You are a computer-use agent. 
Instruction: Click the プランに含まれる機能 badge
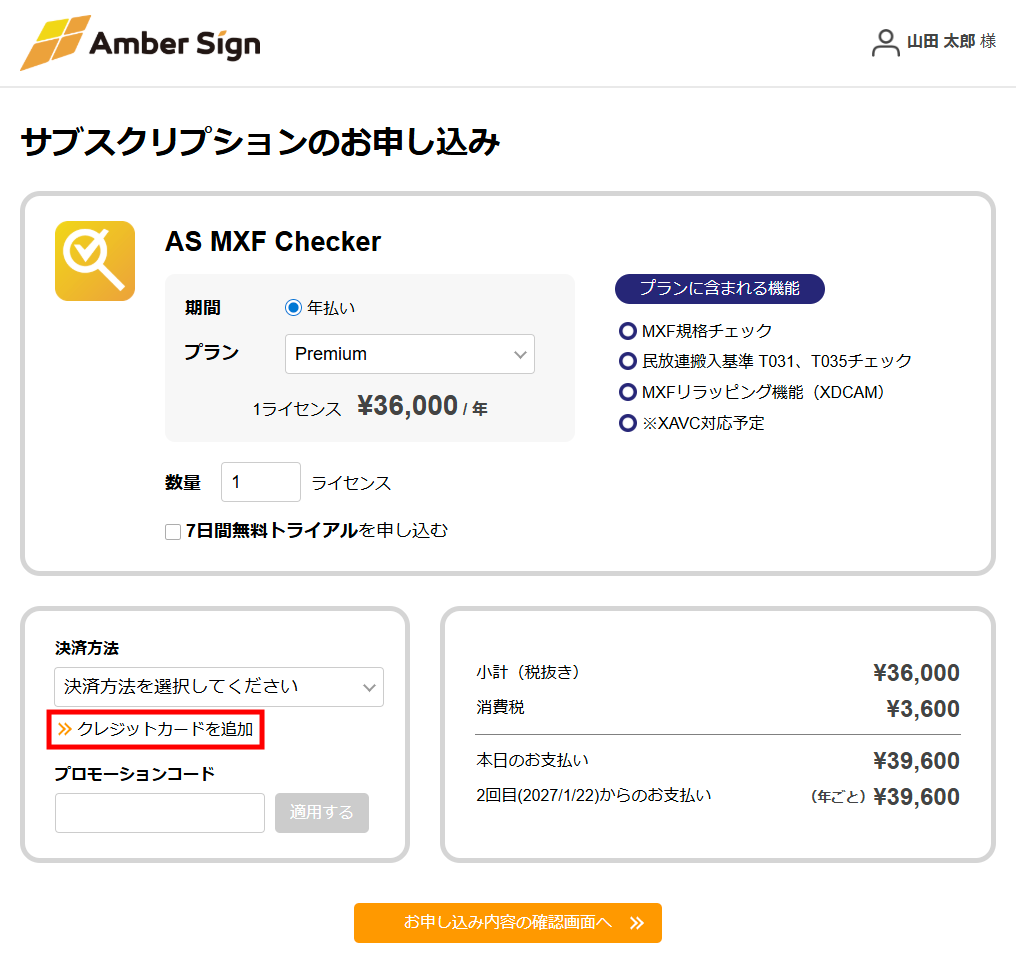(720, 289)
